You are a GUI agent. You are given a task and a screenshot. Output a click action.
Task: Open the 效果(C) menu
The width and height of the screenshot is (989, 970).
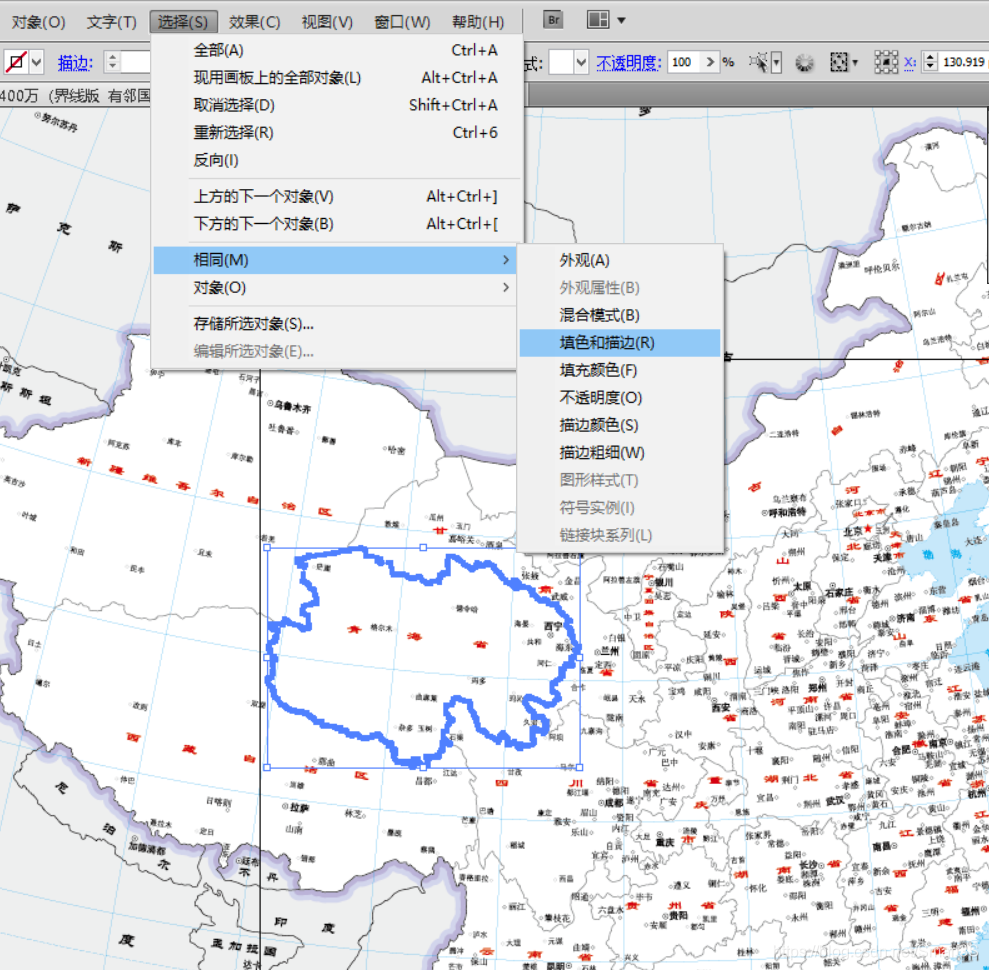(x=254, y=22)
